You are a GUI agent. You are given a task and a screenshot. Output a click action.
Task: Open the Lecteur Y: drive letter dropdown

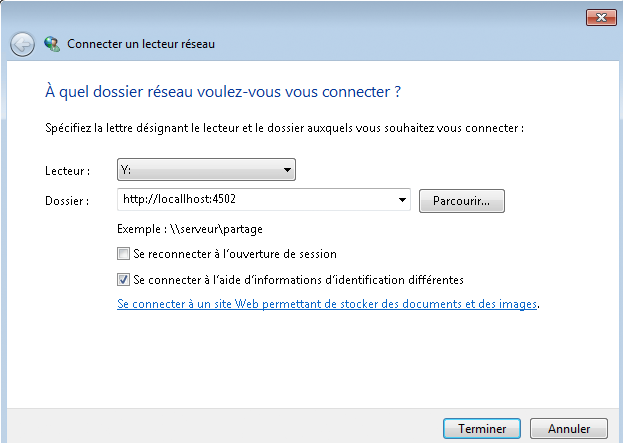[206, 170]
